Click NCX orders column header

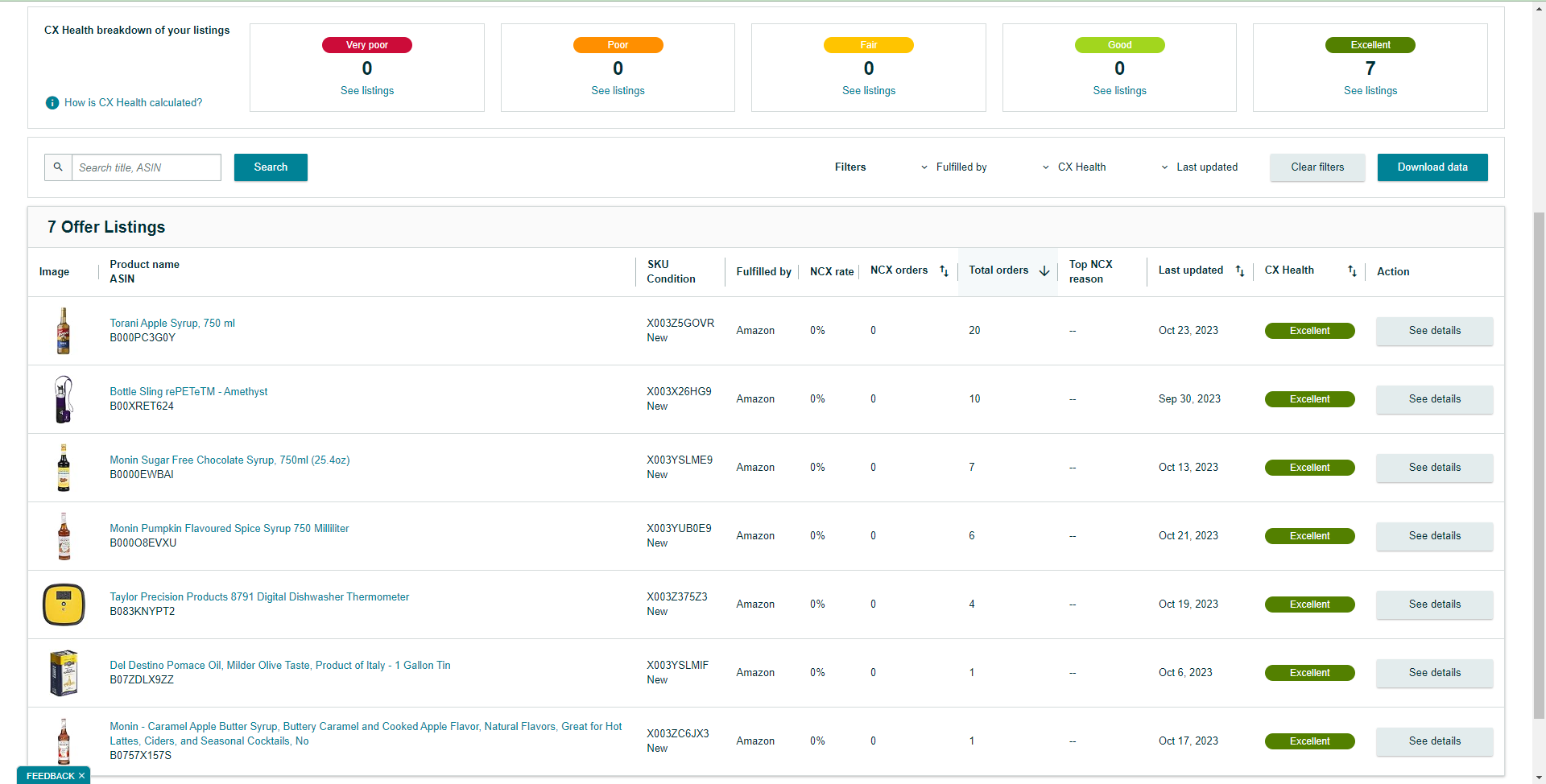[899, 270]
